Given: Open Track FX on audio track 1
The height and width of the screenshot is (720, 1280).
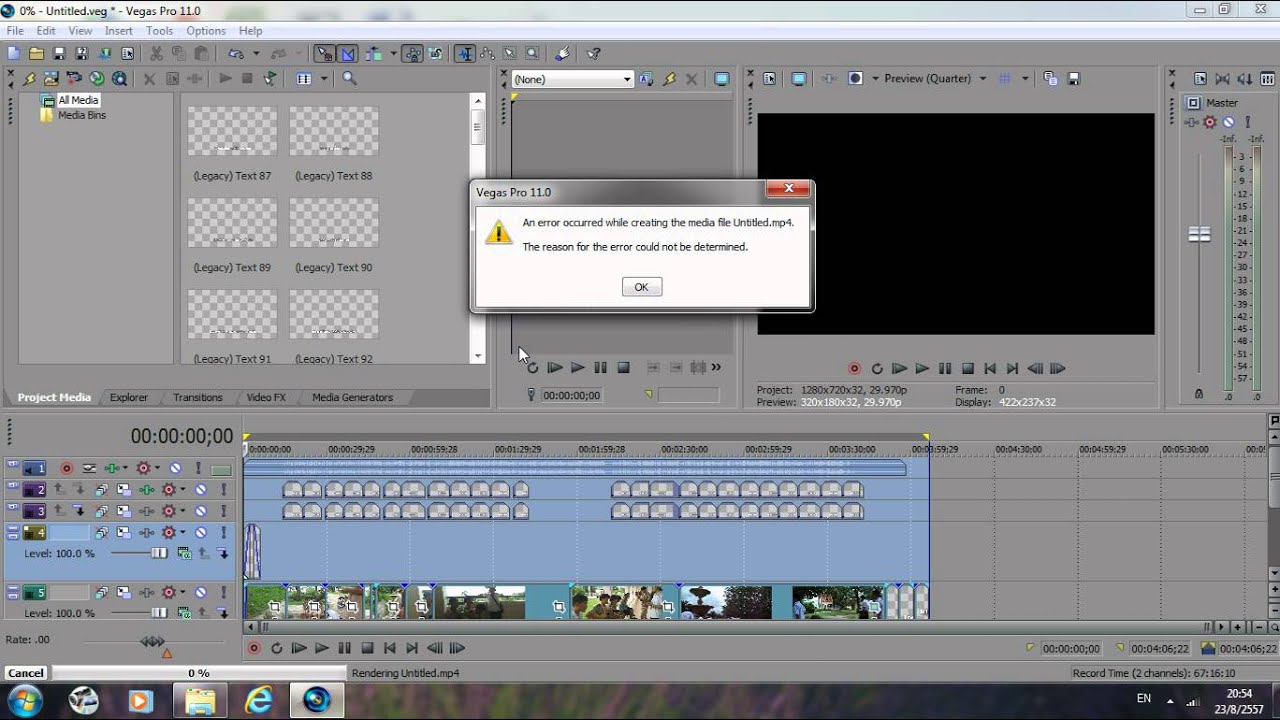Looking at the screenshot, I should point(112,468).
